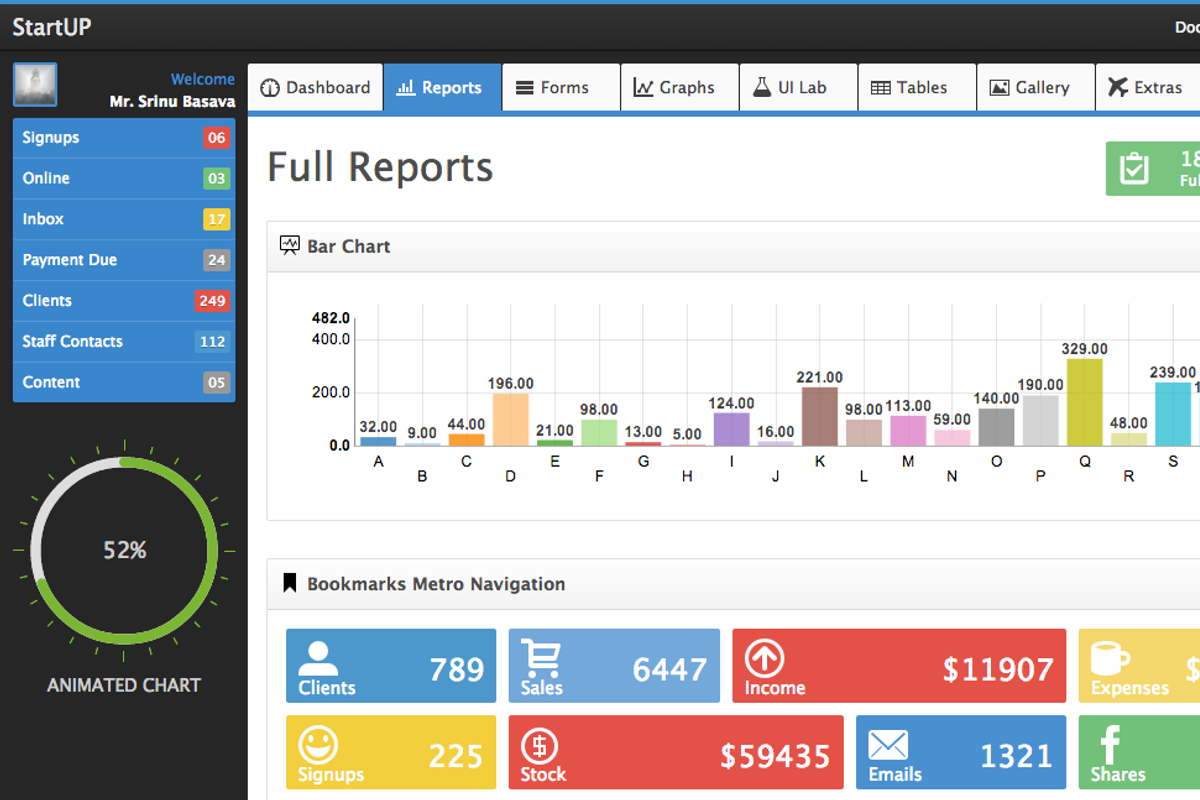Click the red 249 Clients badge
This screenshot has width=1200, height=800.
(x=212, y=300)
